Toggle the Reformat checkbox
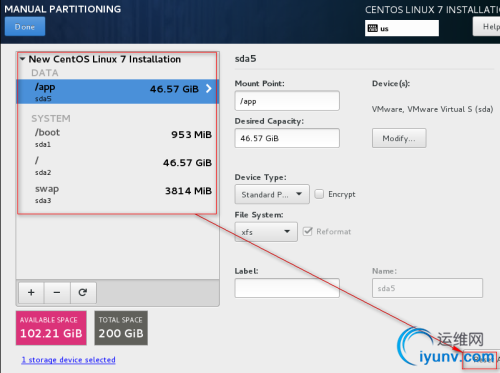500x373 pixels. pyautogui.click(x=308, y=231)
